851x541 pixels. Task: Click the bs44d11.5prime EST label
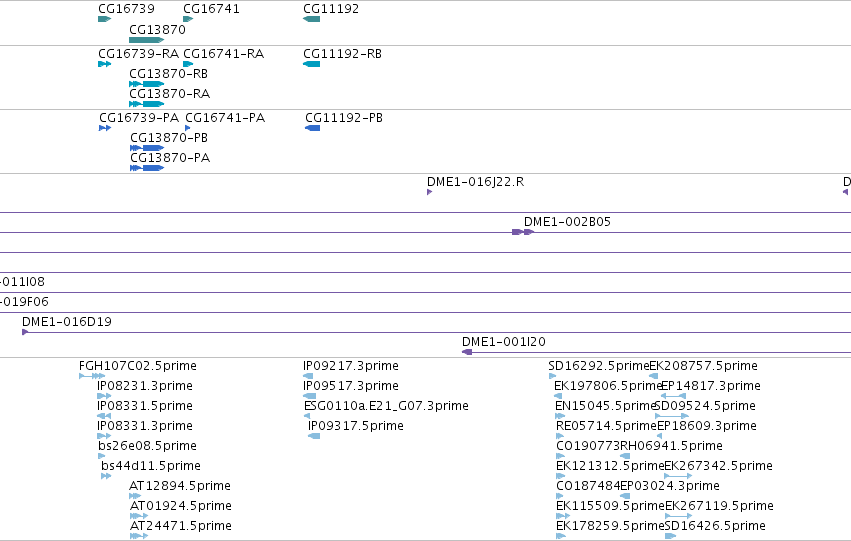click(x=151, y=466)
